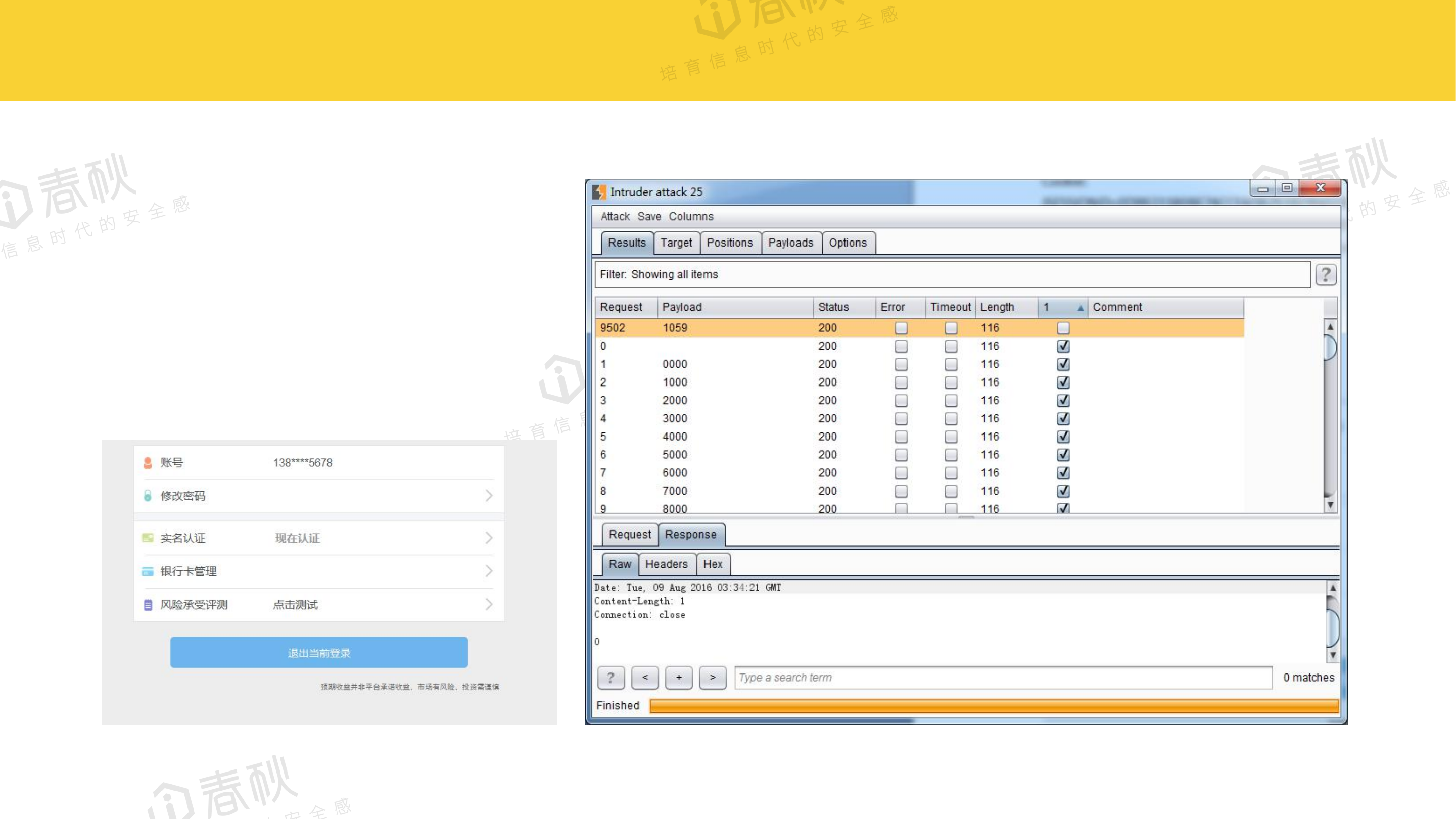Viewport: 1456px width, 819px height.
Task: Click the 退出当前登录 logout button
Action: tap(319, 653)
